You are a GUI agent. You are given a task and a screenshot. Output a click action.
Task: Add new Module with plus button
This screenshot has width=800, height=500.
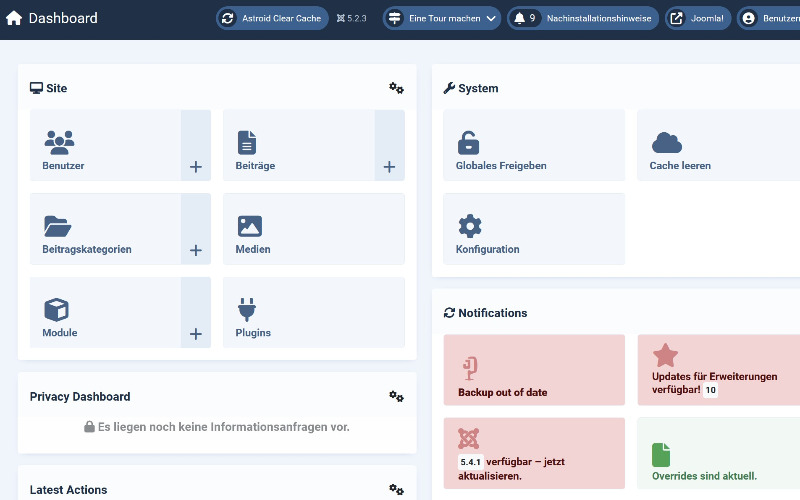click(196, 334)
